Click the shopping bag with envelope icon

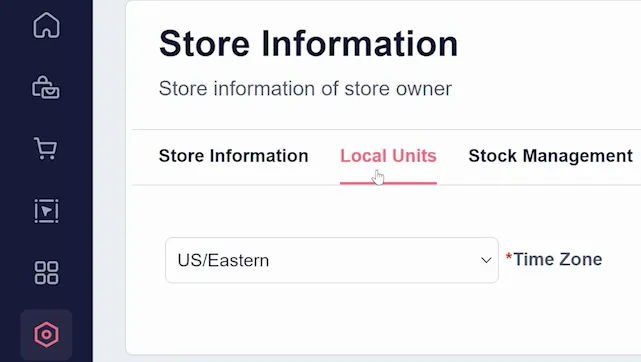(46, 87)
